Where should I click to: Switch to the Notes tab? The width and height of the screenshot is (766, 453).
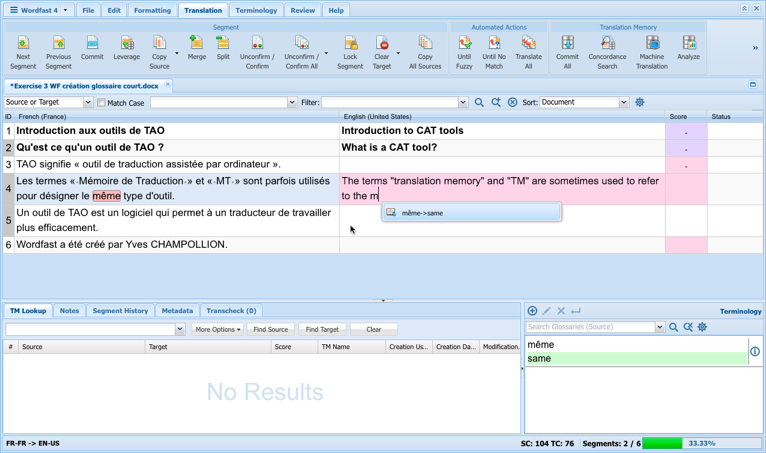(x=69, y=310)
